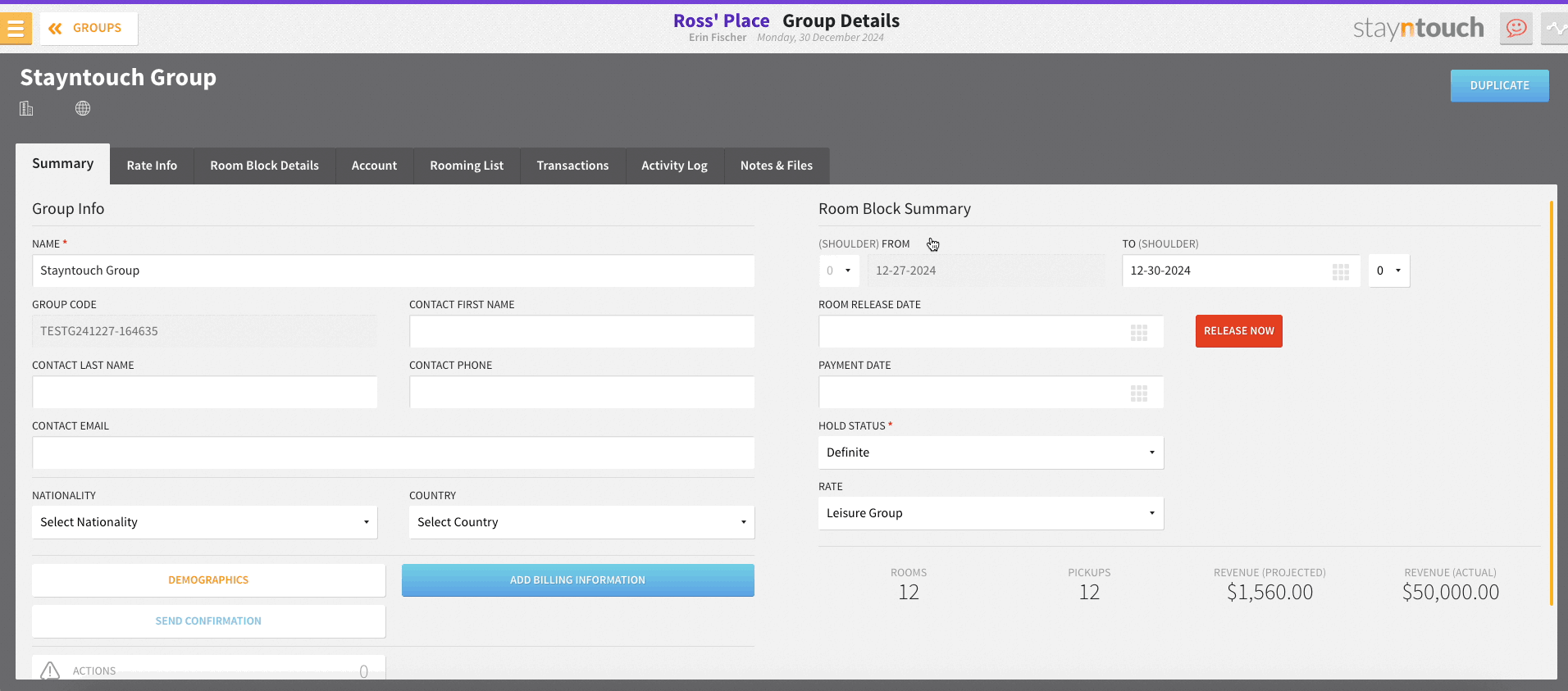1568x691 pixels.
Task: Click the Pickups count 12
Action: tap(1089, 593)
